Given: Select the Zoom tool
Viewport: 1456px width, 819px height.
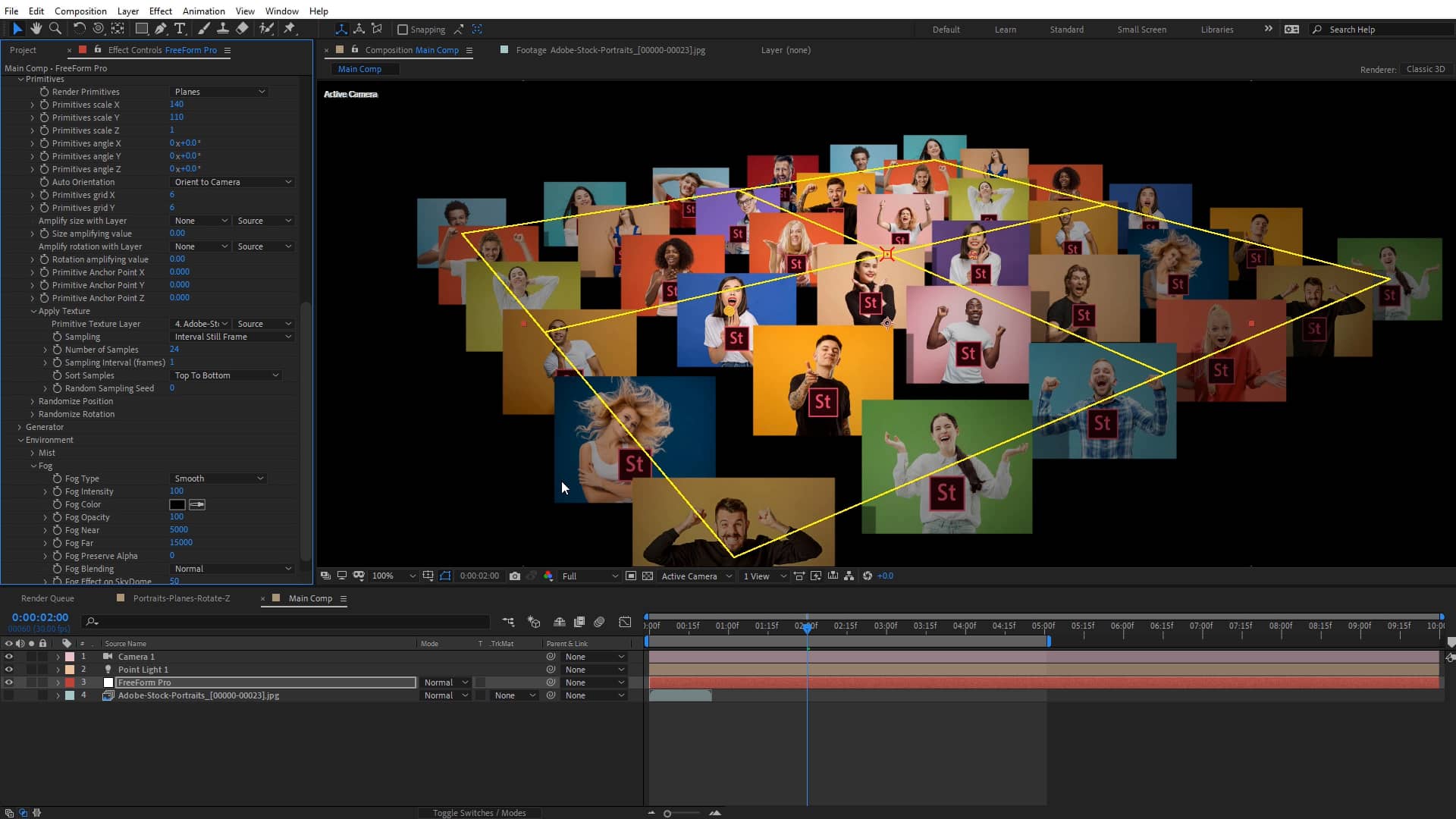Looking at the screenshot, I should click(55, 29).
